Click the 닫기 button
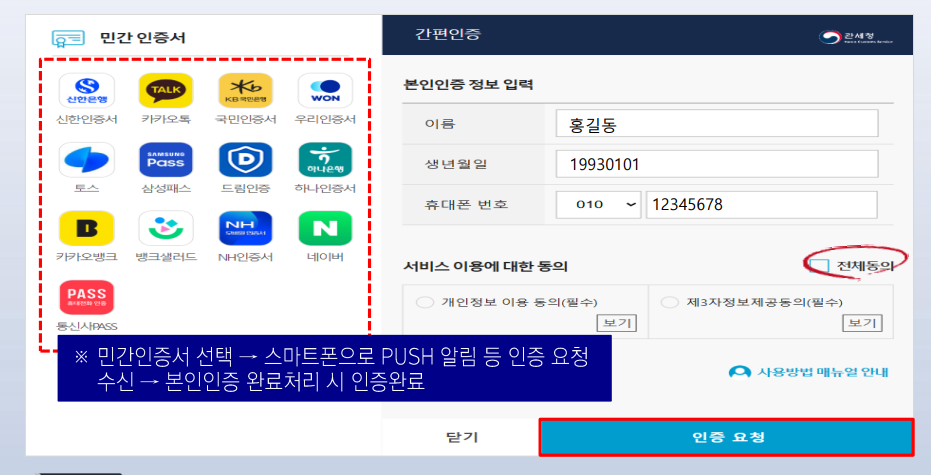 (x=461, y=437)
